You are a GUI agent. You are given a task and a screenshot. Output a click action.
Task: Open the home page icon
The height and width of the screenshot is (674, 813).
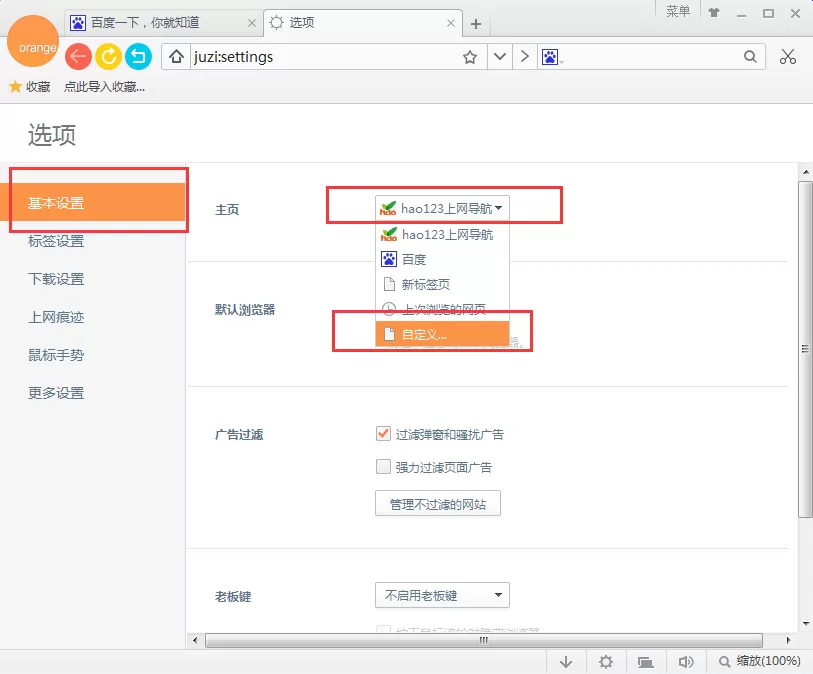(x=176, y=57)
